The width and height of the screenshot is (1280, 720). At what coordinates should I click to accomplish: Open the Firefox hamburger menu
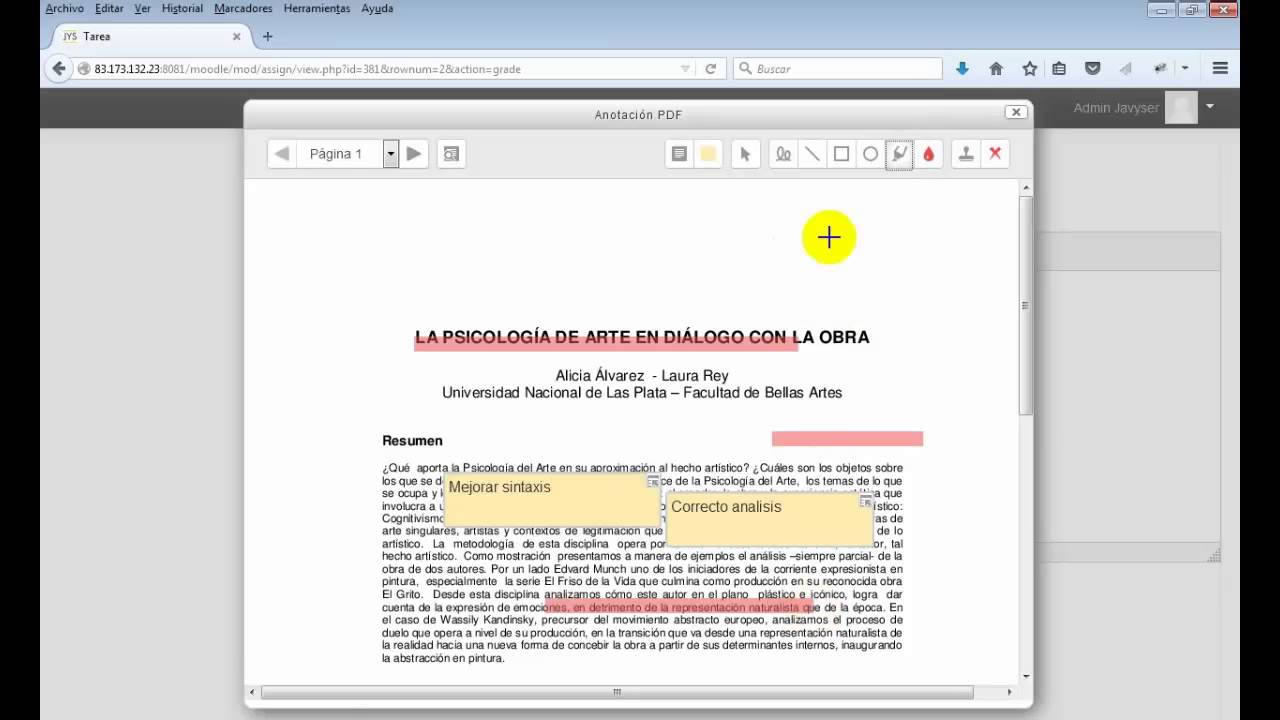(x=1220, y=69)
